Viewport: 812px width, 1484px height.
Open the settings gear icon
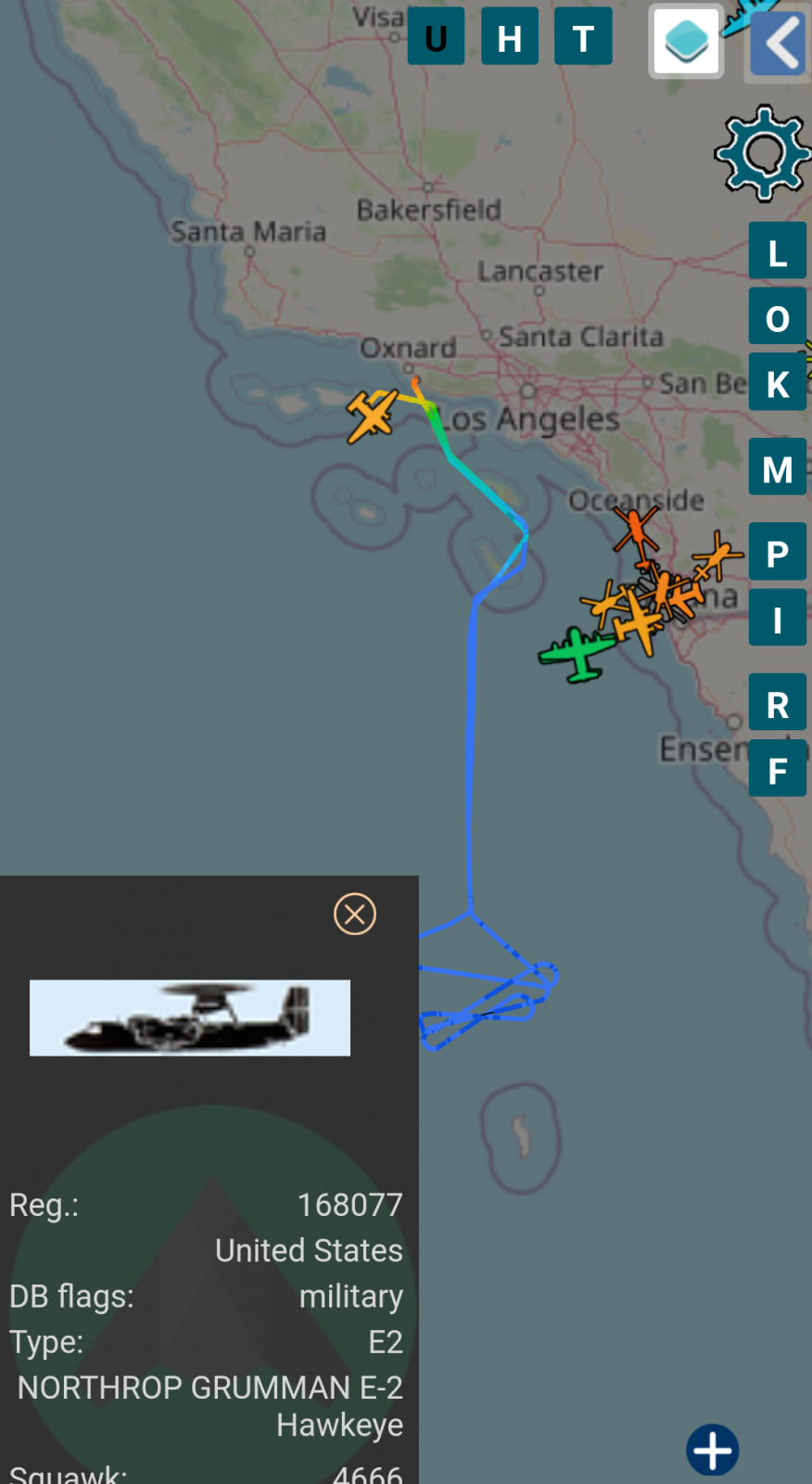763,153
